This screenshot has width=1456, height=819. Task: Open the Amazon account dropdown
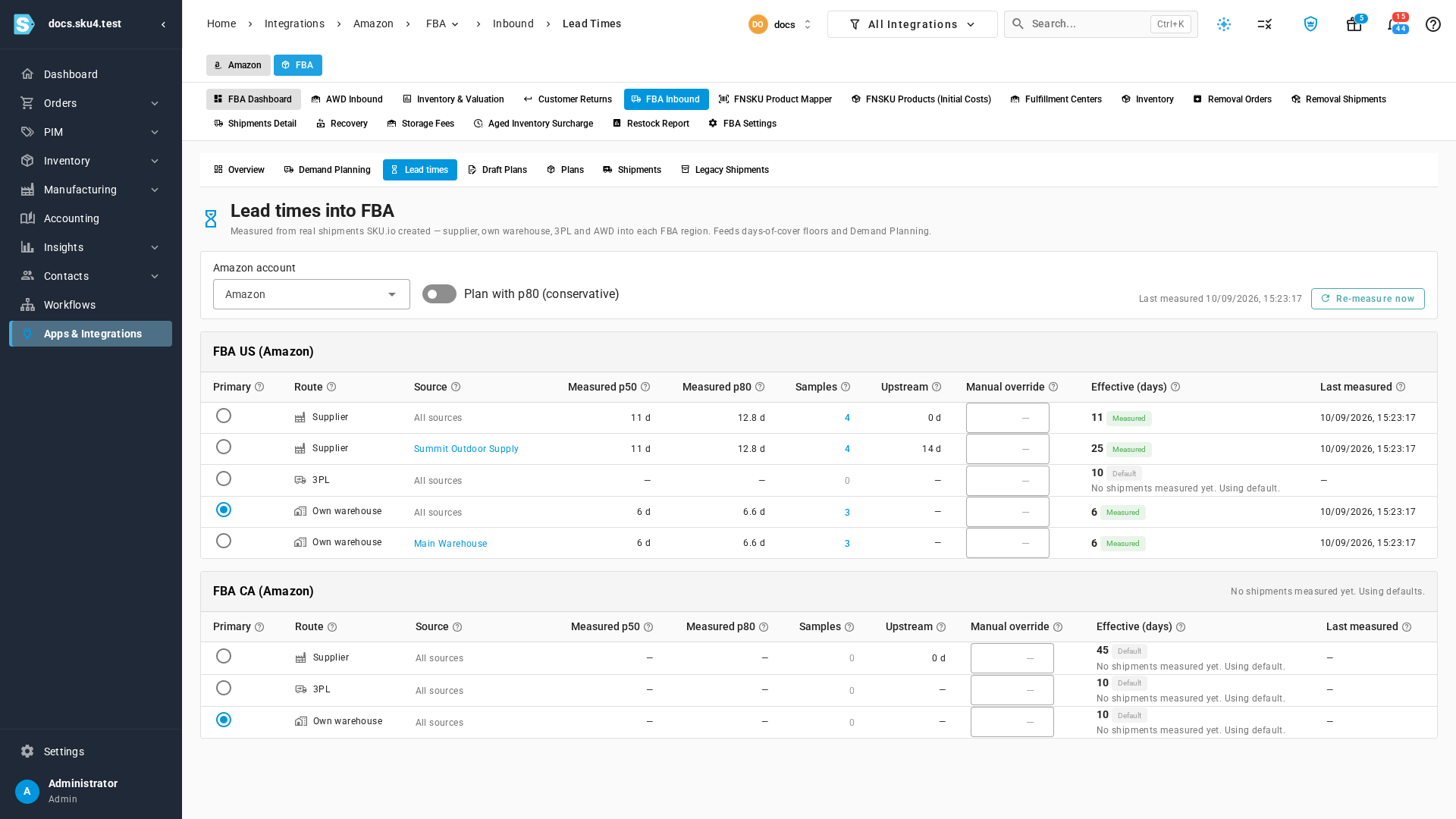tap(312, 294)
